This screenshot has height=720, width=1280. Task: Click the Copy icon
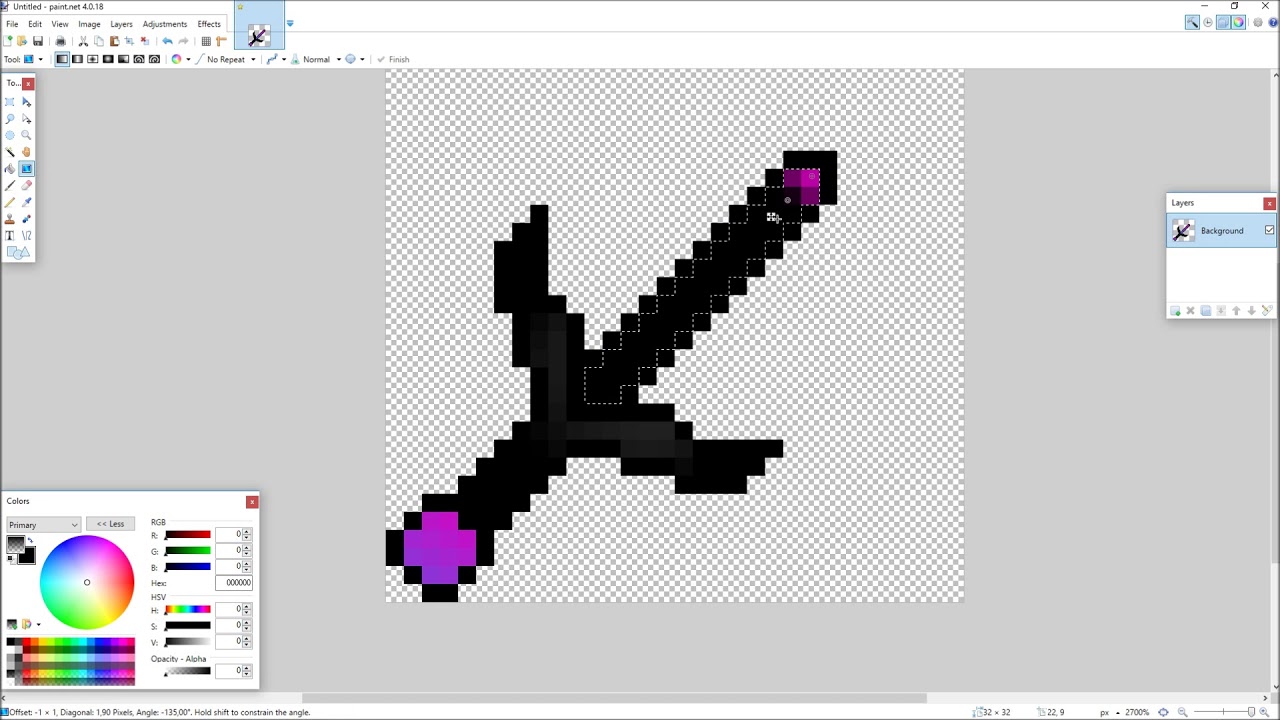tap(99, 41)
